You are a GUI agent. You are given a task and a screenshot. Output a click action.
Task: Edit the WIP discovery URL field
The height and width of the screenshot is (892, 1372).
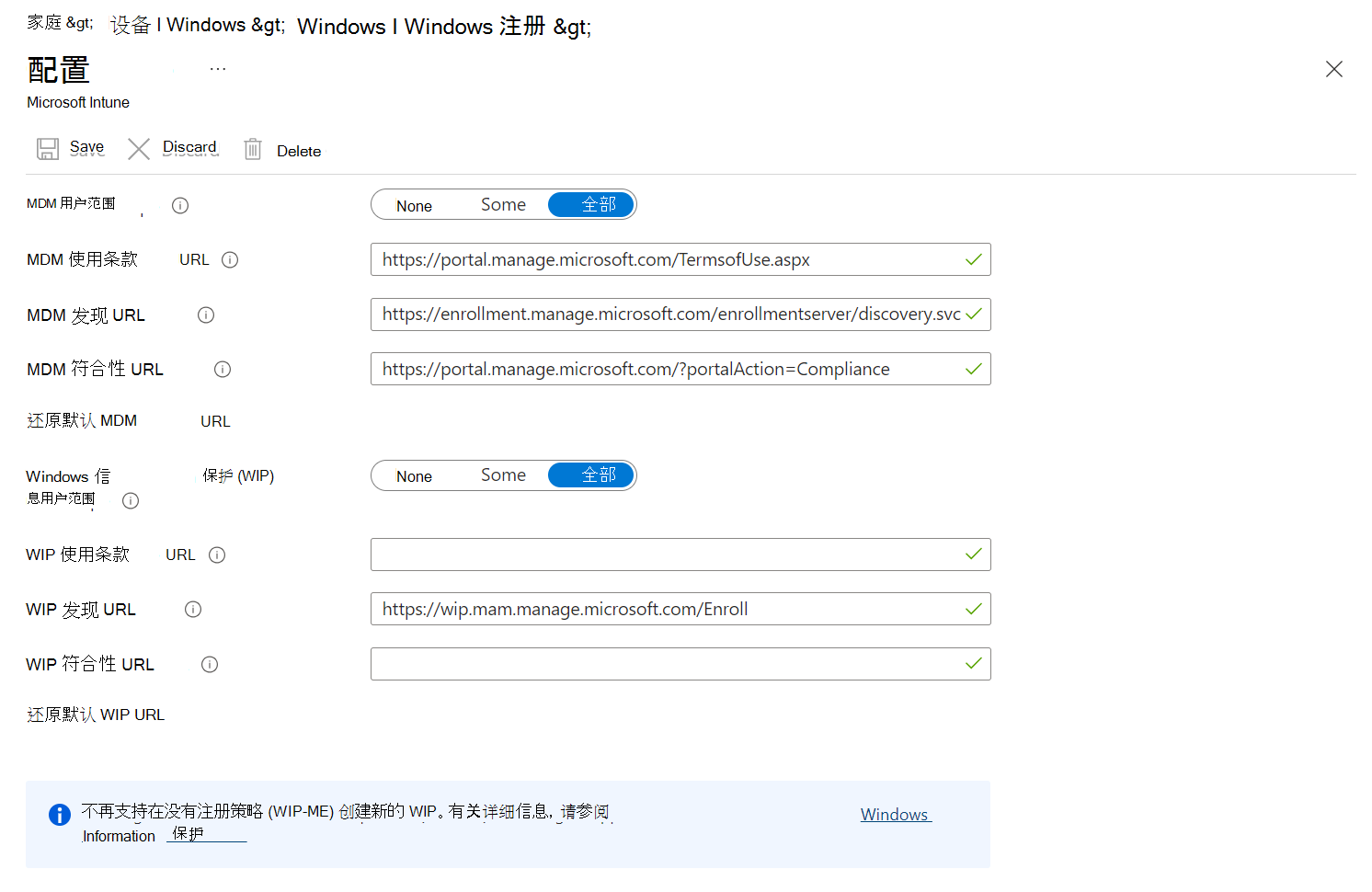tap(680, 609)
